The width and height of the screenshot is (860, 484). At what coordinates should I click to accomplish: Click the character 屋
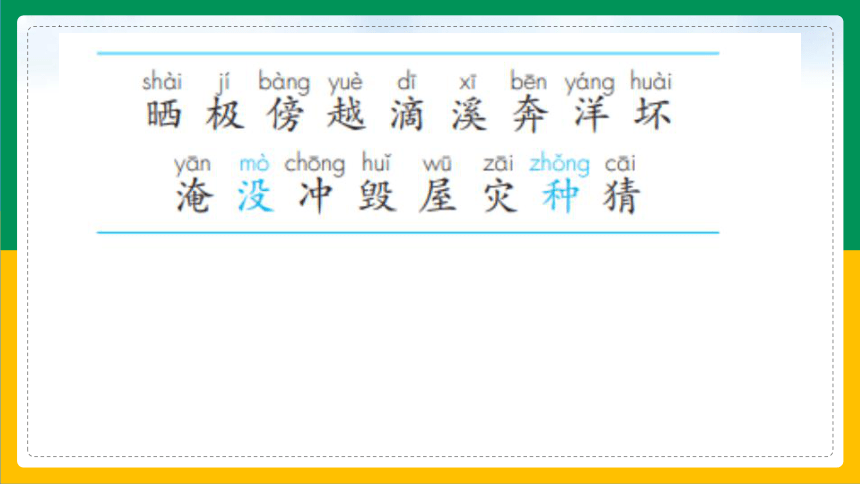pyautogui.click(x=438, y=196)
